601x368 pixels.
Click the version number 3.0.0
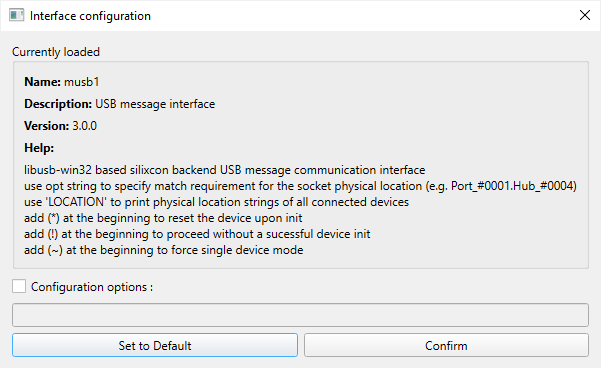coord(85,126)
